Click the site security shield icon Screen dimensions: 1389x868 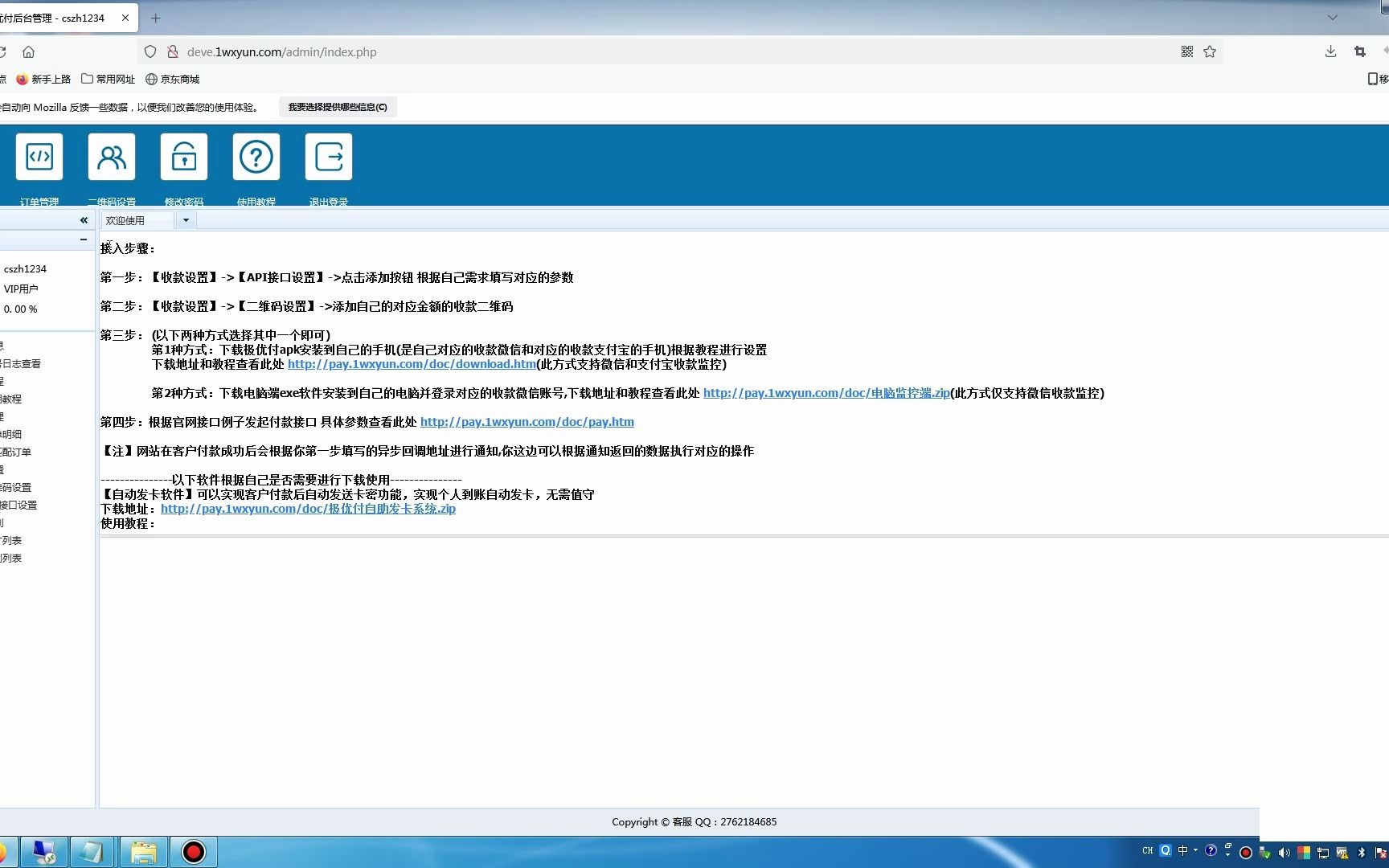click(150, 51)
